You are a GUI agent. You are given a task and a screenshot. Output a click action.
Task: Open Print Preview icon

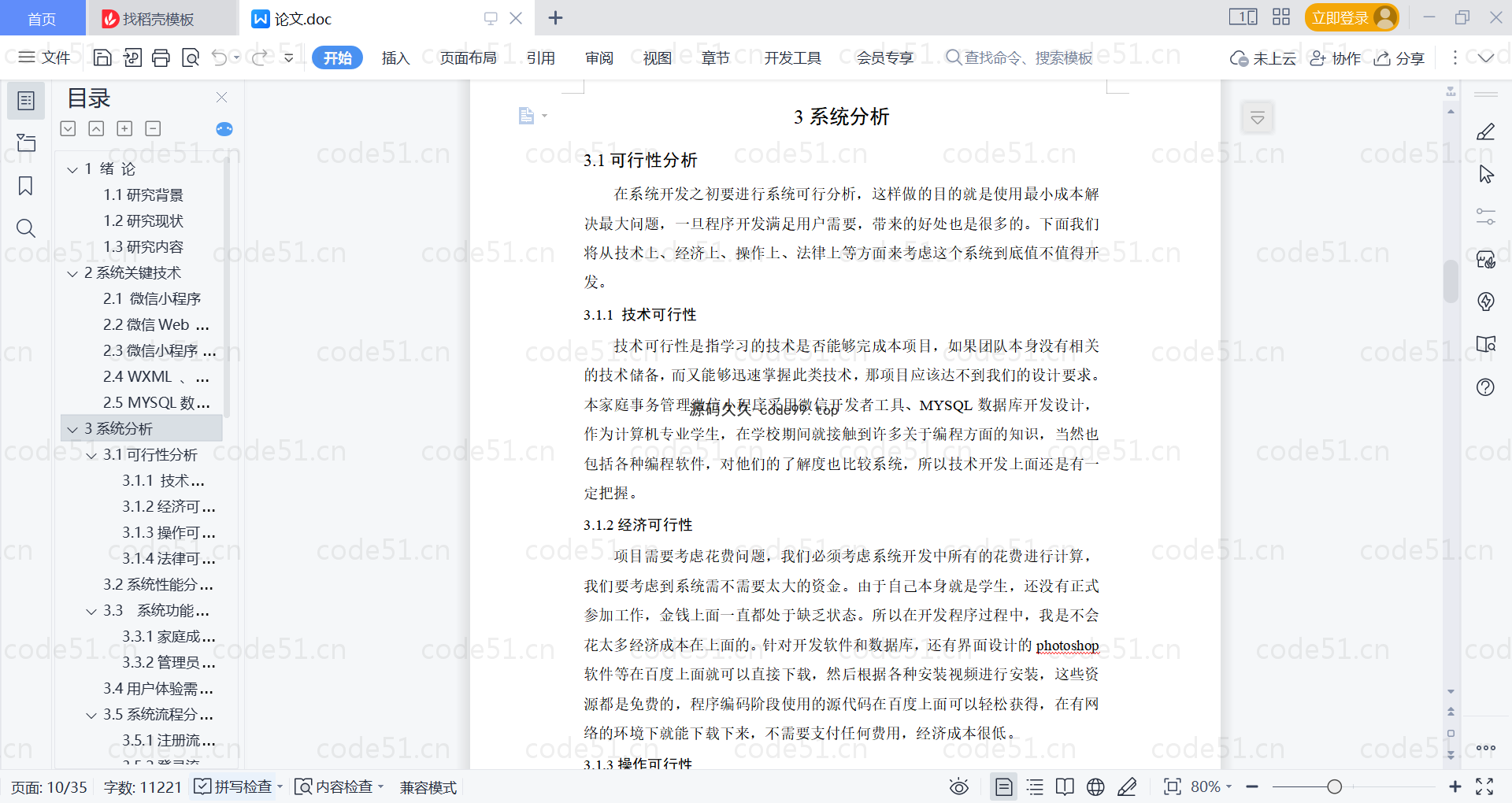pyautogui.click(x=191, y=57)
